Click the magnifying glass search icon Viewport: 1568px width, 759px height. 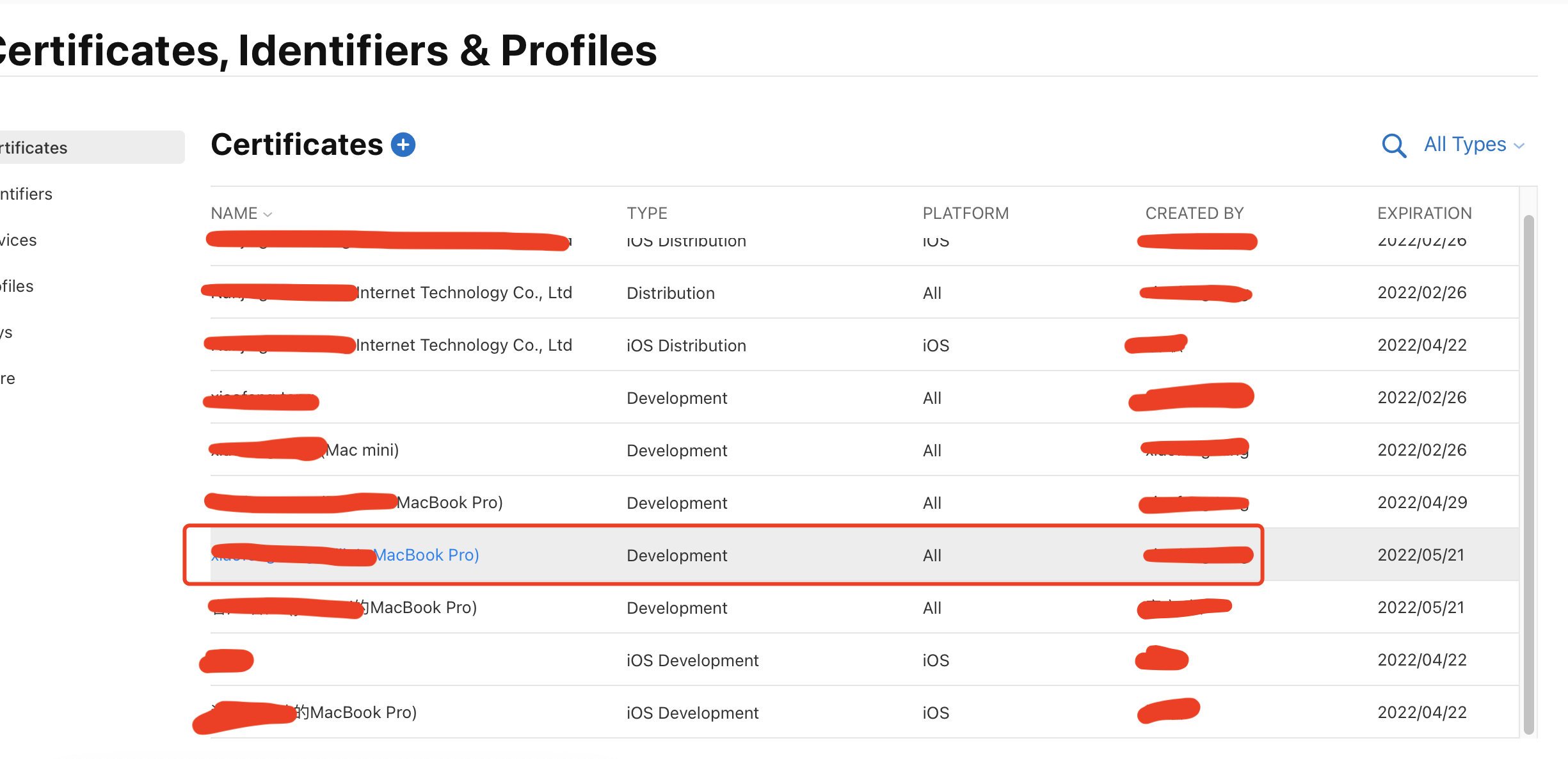tap(1393, 146)
